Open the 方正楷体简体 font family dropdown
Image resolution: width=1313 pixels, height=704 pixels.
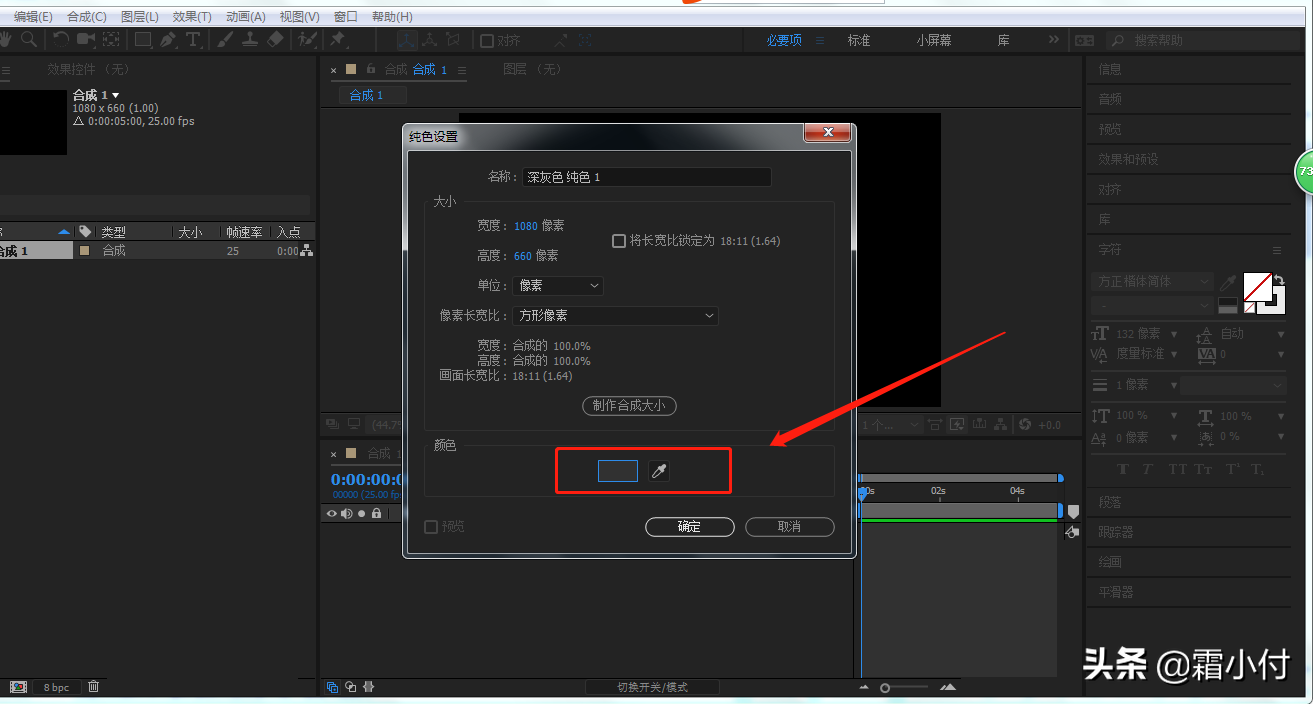point(1151,282)
